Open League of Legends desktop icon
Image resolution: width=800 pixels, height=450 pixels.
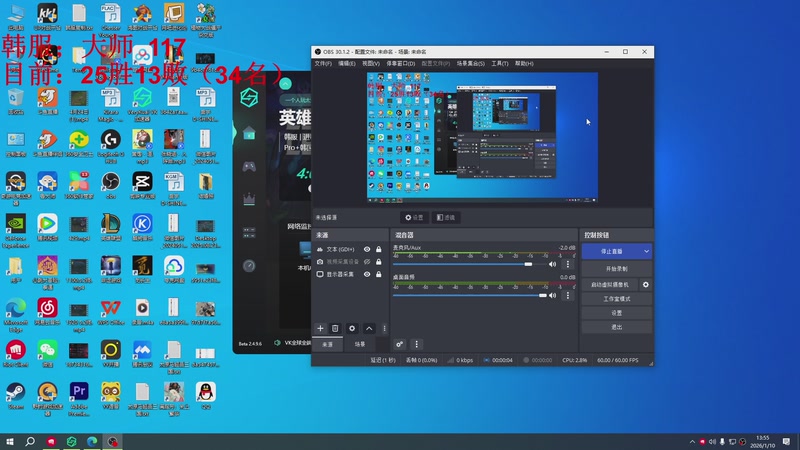(110, 228)
